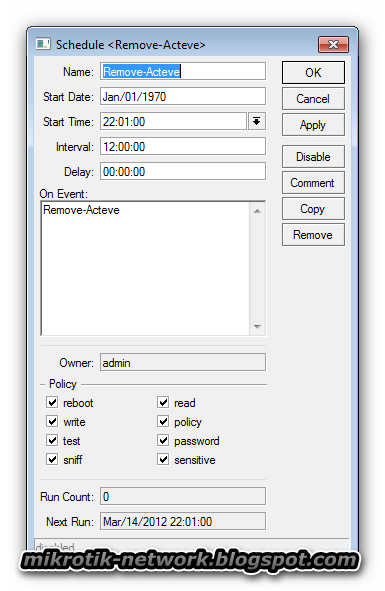
Task: Click the Interval field
Action: pos(183,146)
